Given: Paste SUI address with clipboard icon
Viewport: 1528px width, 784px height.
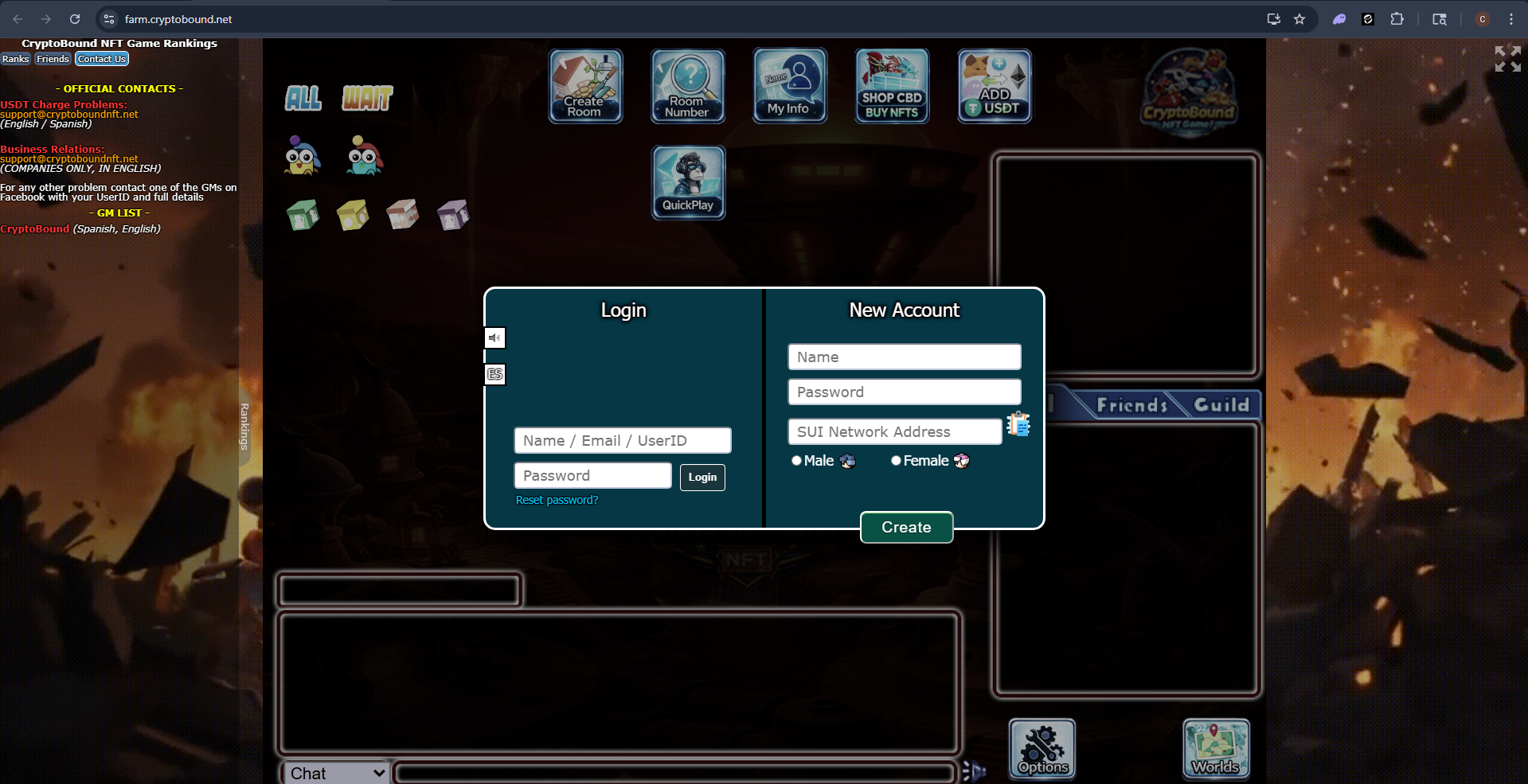Looking at the screenshot, I should click(x=1018, y=424).
